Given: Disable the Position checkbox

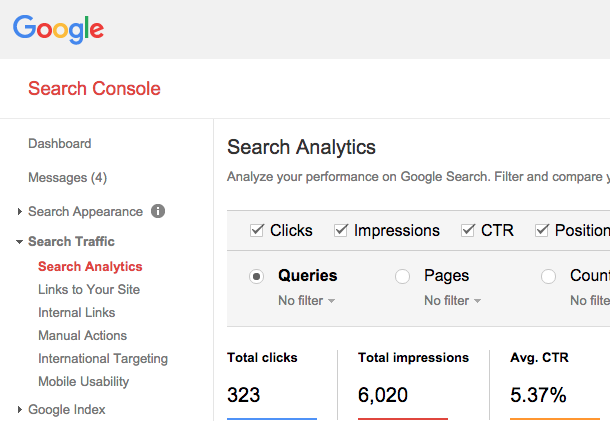Looking at the screenshot, I should 542,230.
